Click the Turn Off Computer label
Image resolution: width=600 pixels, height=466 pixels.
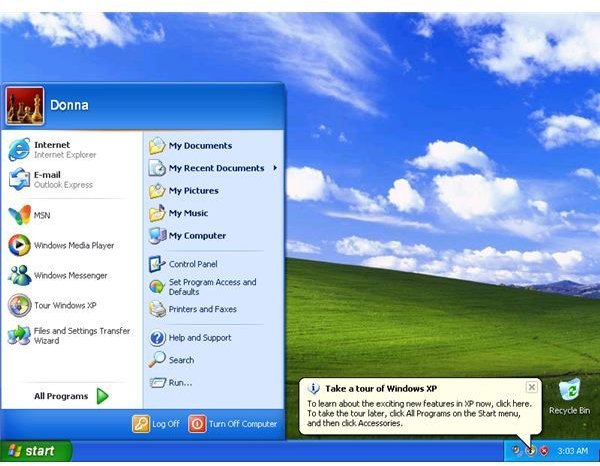(243, 424)
